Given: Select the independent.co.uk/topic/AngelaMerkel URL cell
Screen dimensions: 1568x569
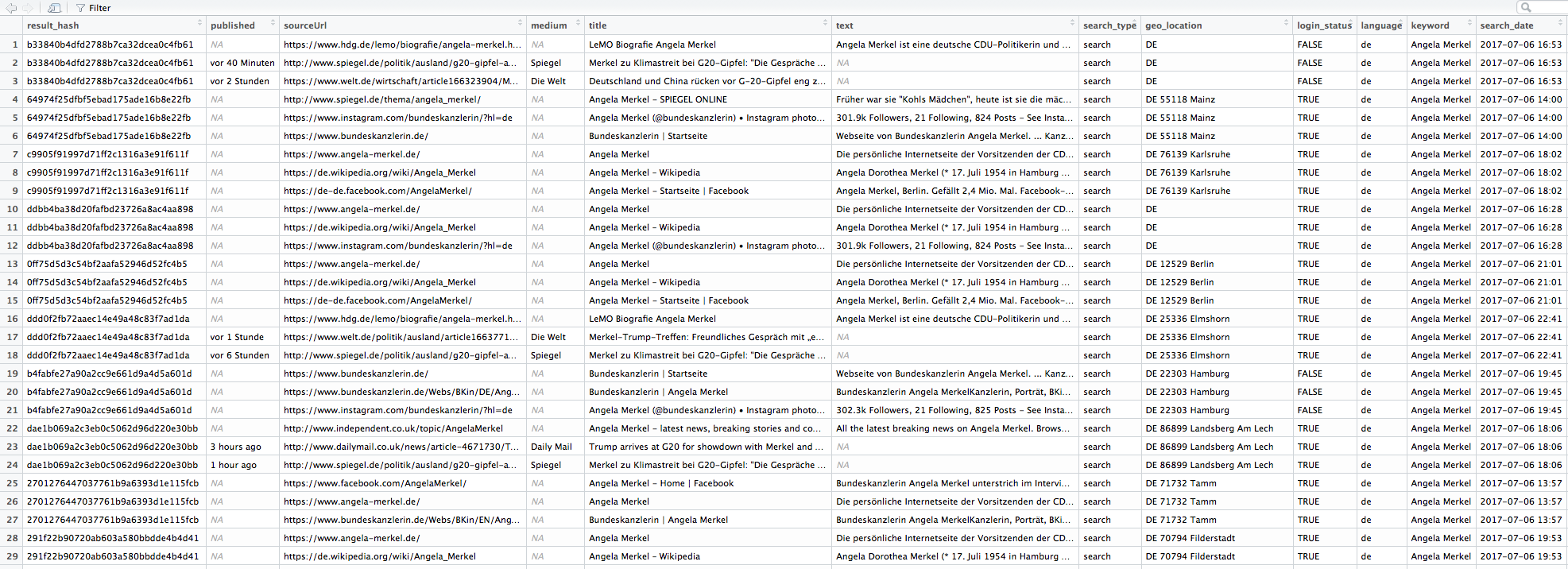Looking at the screenshot, I should (x=402, y=428).
